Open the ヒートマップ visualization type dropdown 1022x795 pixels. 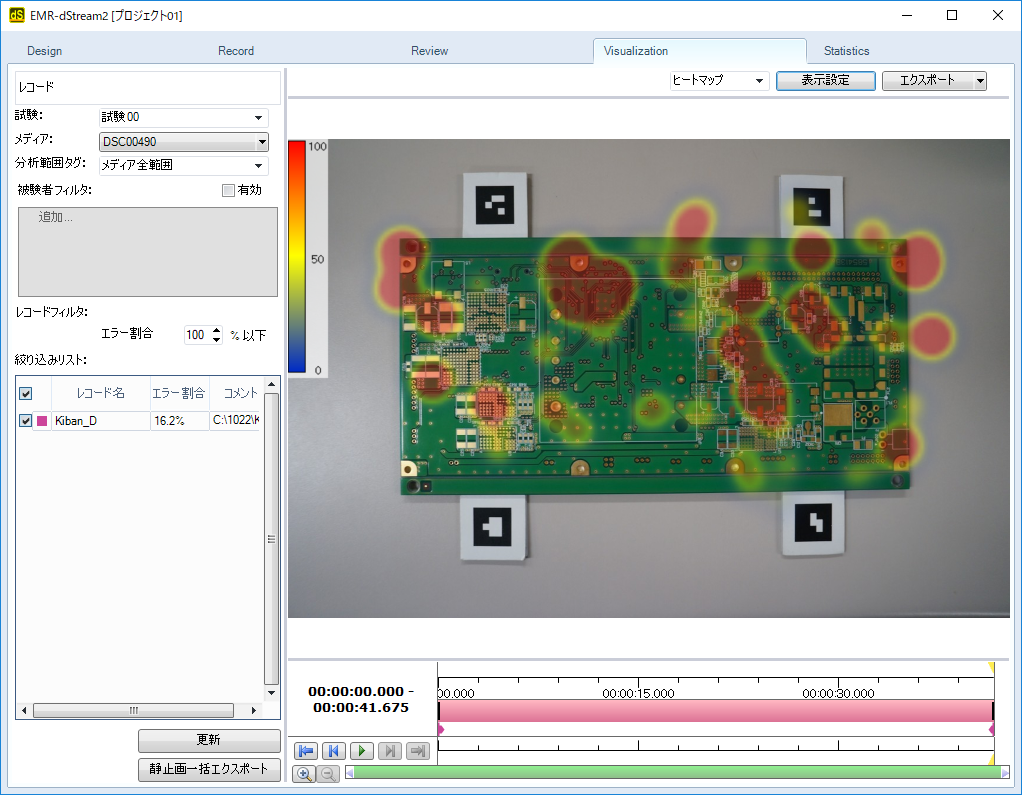click(719, 81)
